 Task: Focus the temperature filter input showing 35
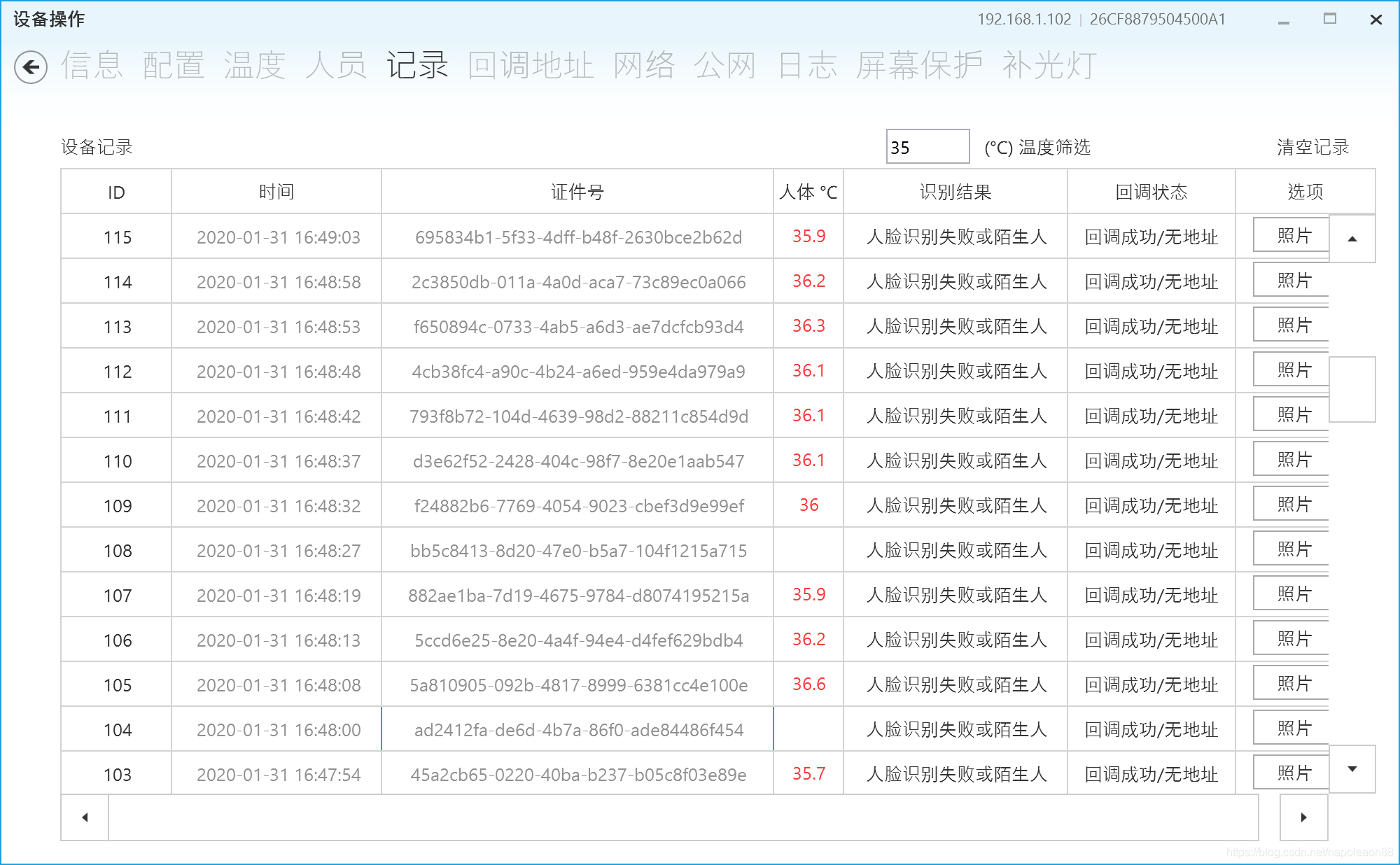pyautogui.click(x=927, y=147)
